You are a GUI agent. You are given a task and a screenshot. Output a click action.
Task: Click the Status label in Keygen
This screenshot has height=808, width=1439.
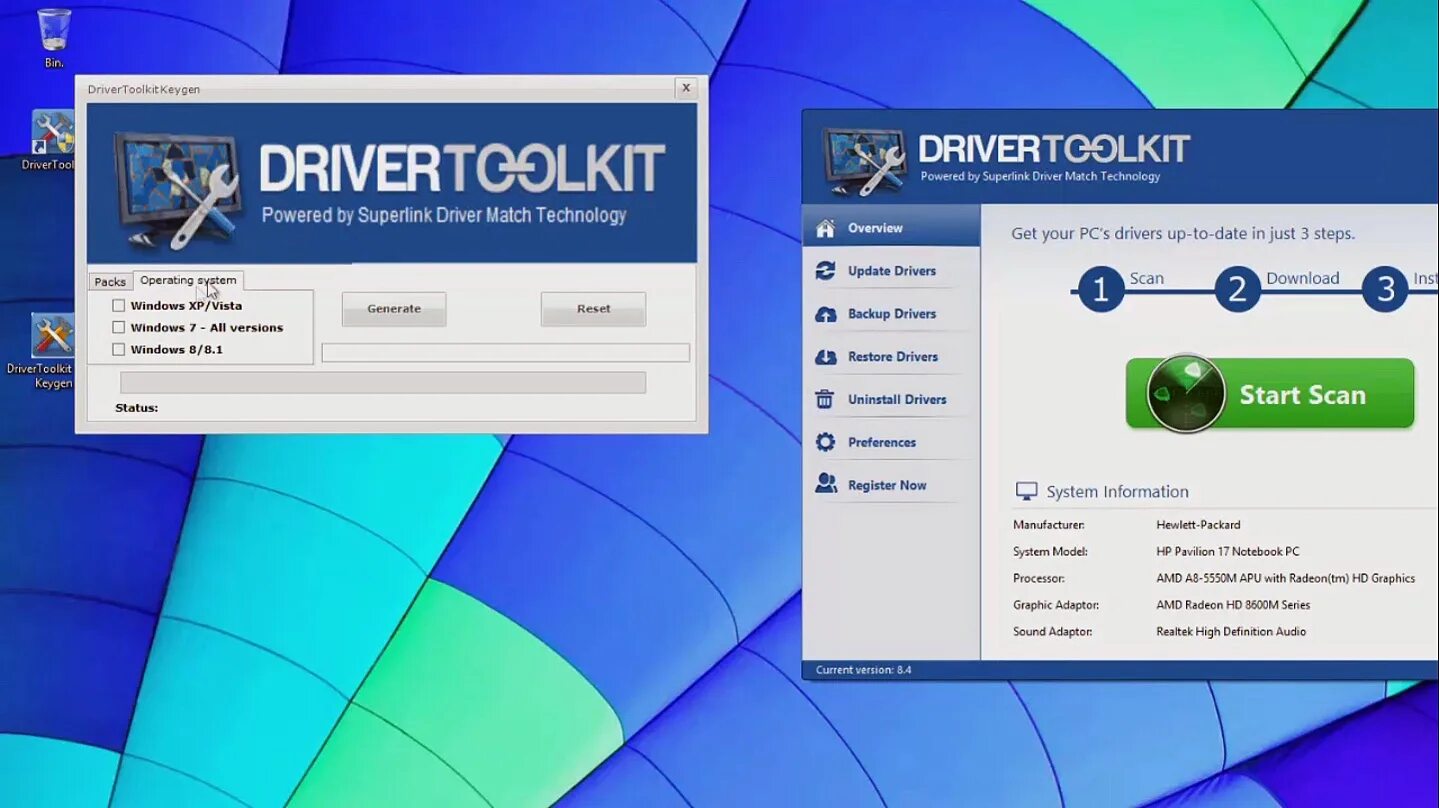137,408
